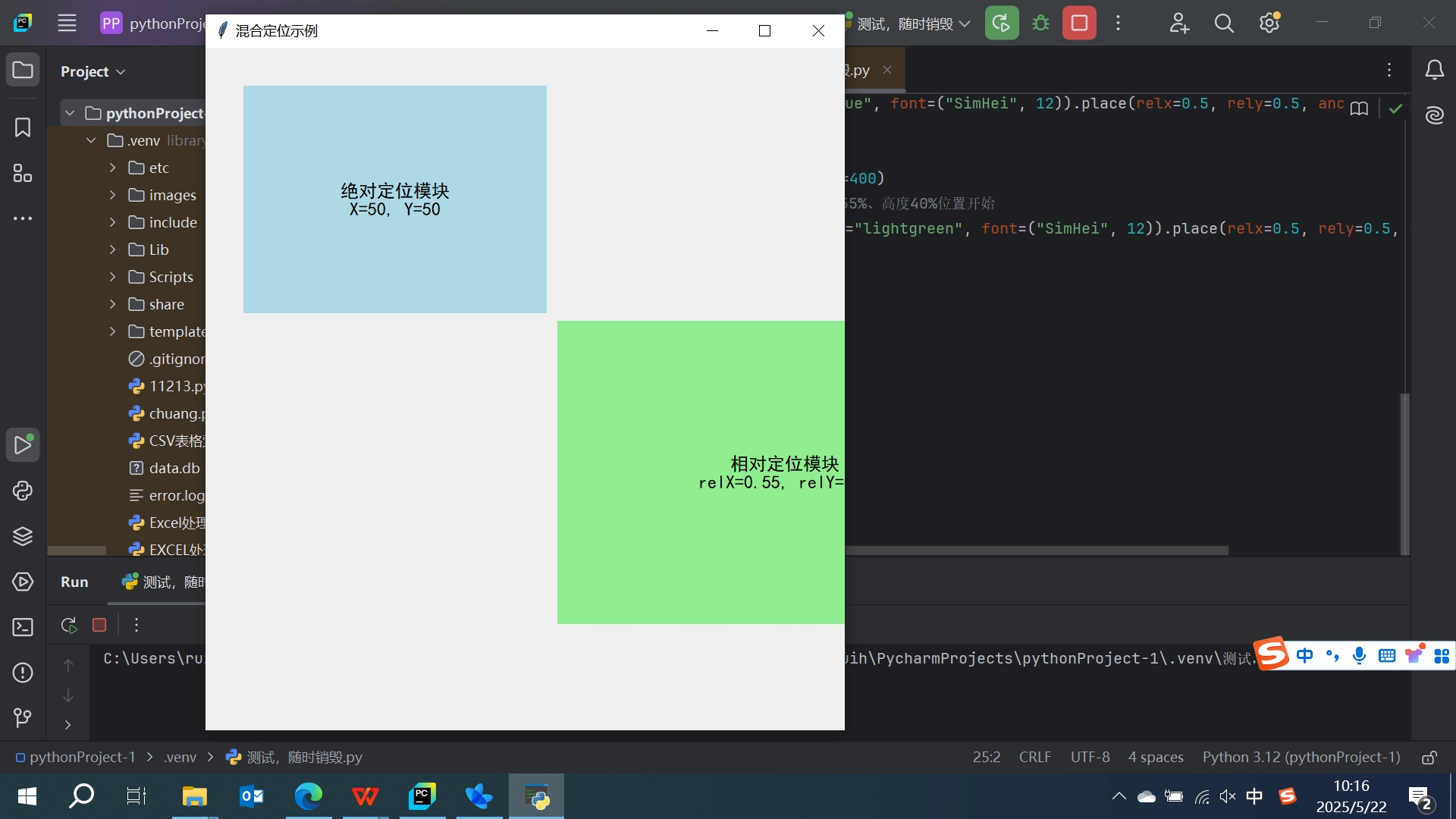Screen dimensions: 1456x819
Task: Open the Terminal tool window icon
Action: 23,626
